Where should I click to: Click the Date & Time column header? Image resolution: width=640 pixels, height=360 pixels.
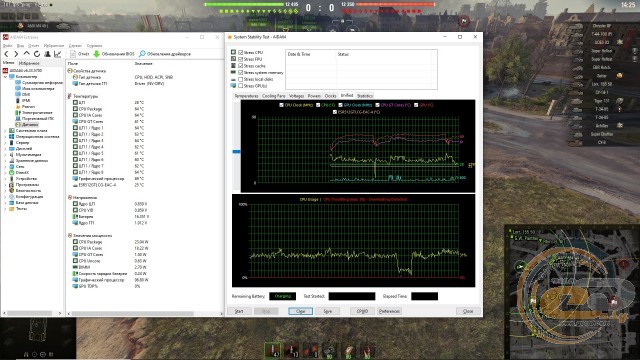pyautogui.click(x=311, y=54)
